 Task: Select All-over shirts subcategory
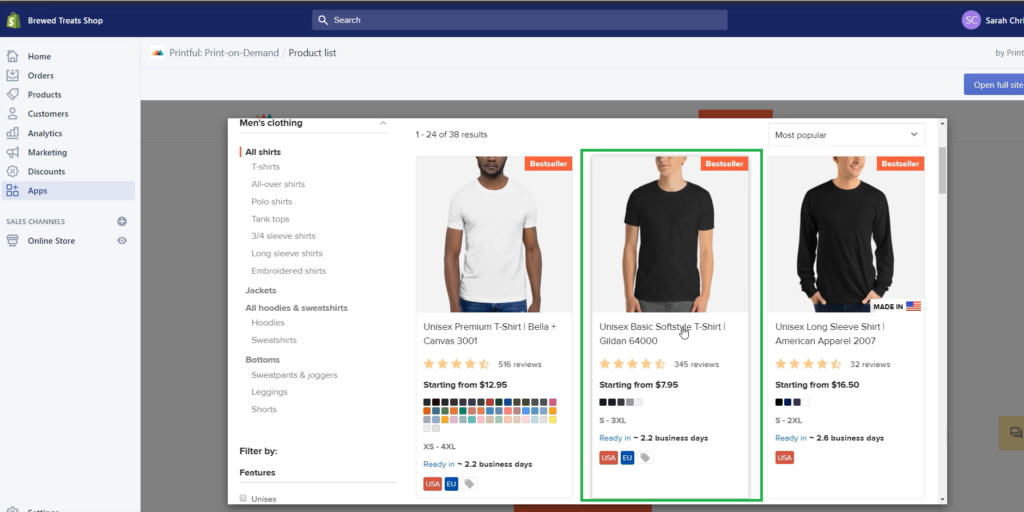(x=278, y=184)
